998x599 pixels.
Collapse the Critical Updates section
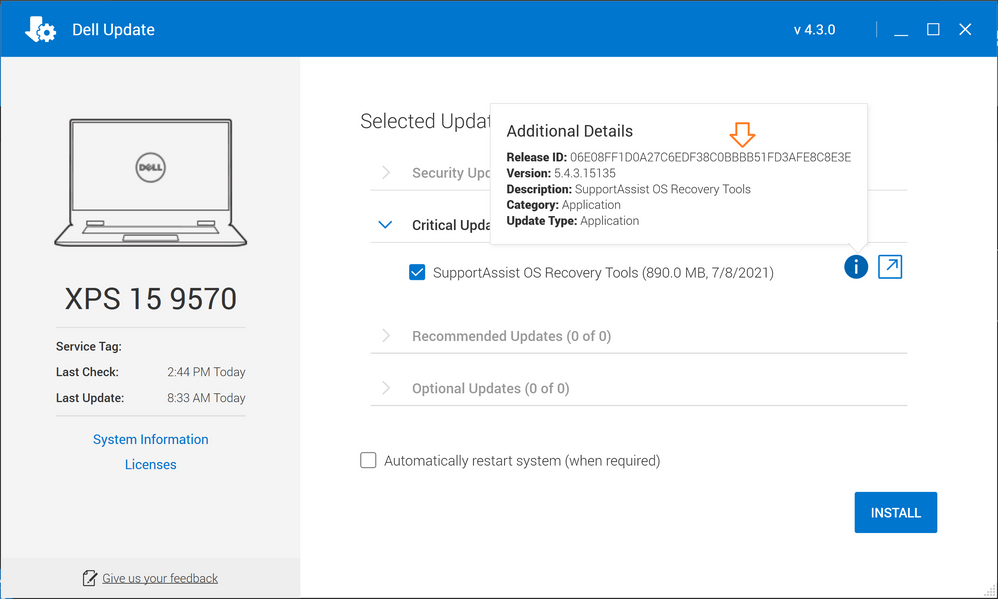pyautogui.click(x=385, y=225)
